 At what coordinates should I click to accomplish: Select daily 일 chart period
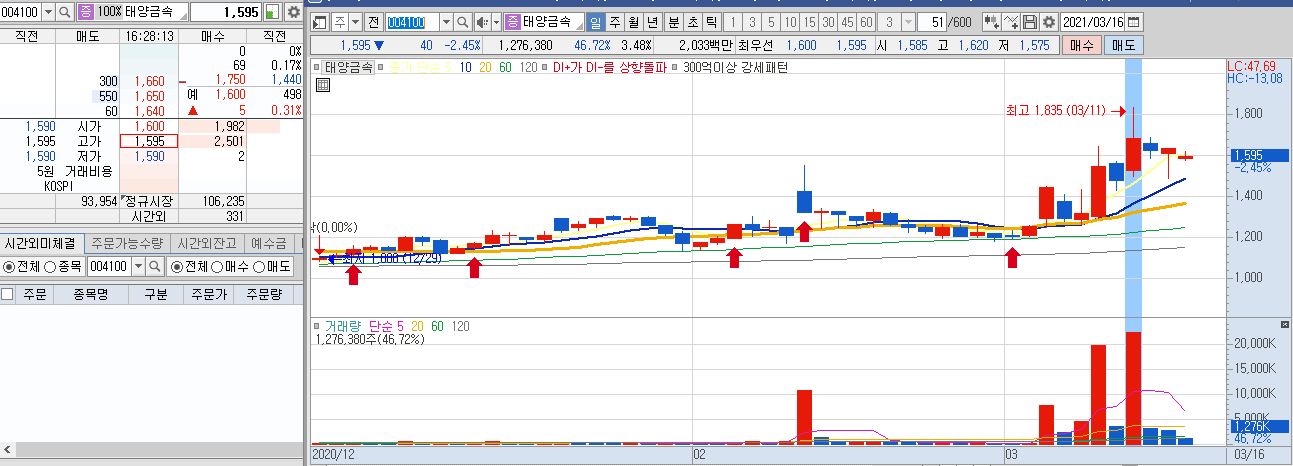[595, 21]
